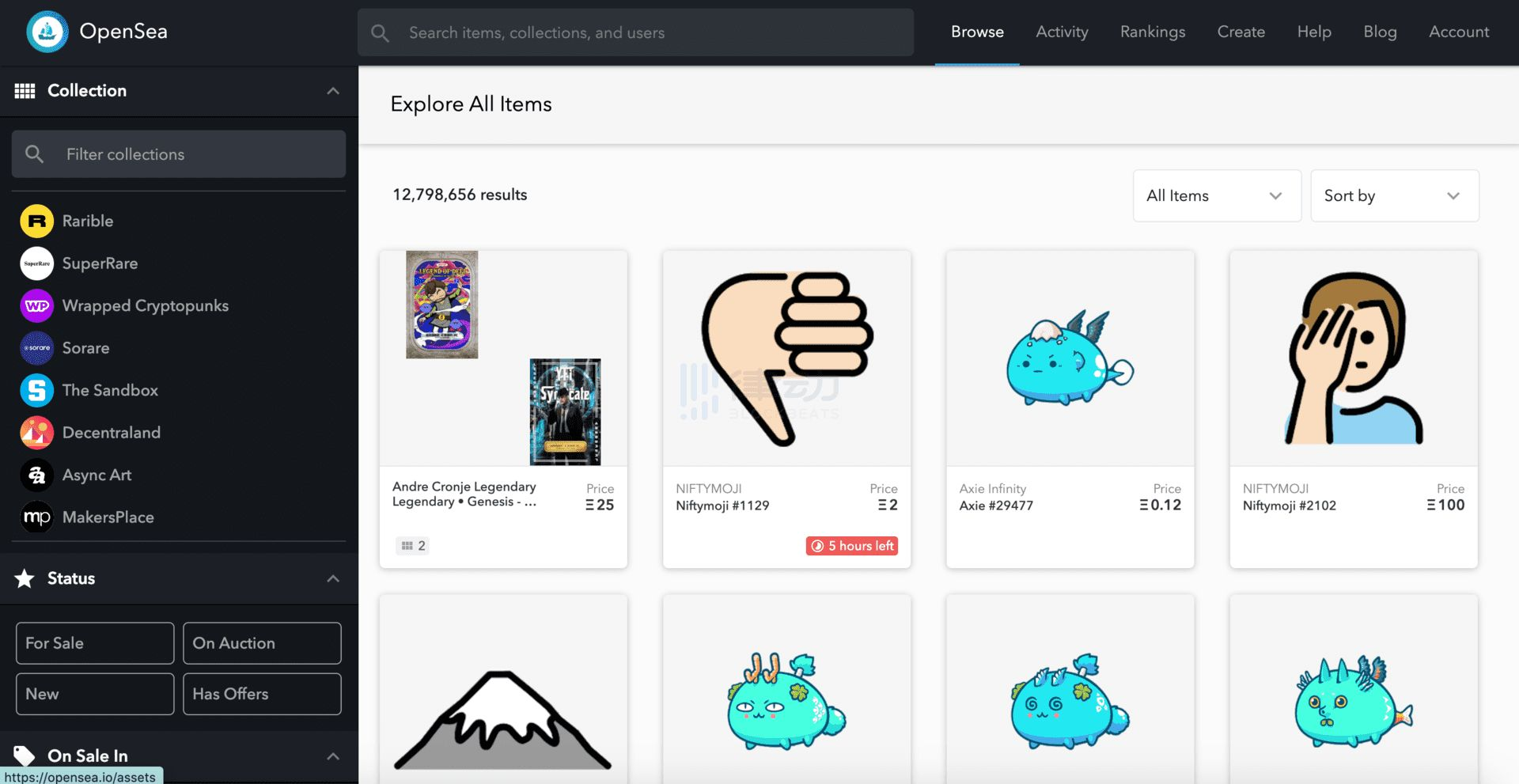Click the Filter collections magnifier icon

pos(34,153)
